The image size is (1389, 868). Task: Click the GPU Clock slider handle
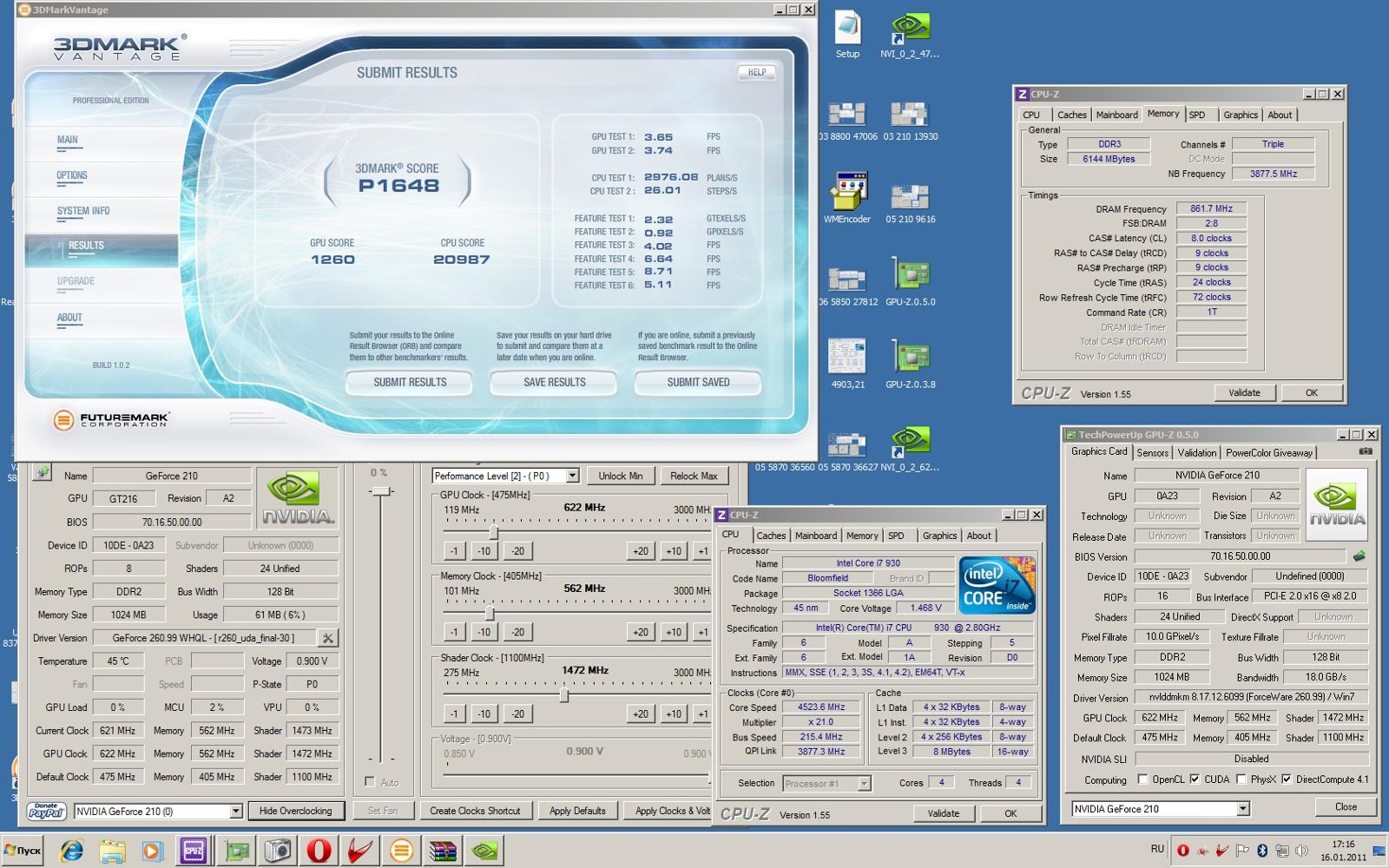tap(493, 531)
